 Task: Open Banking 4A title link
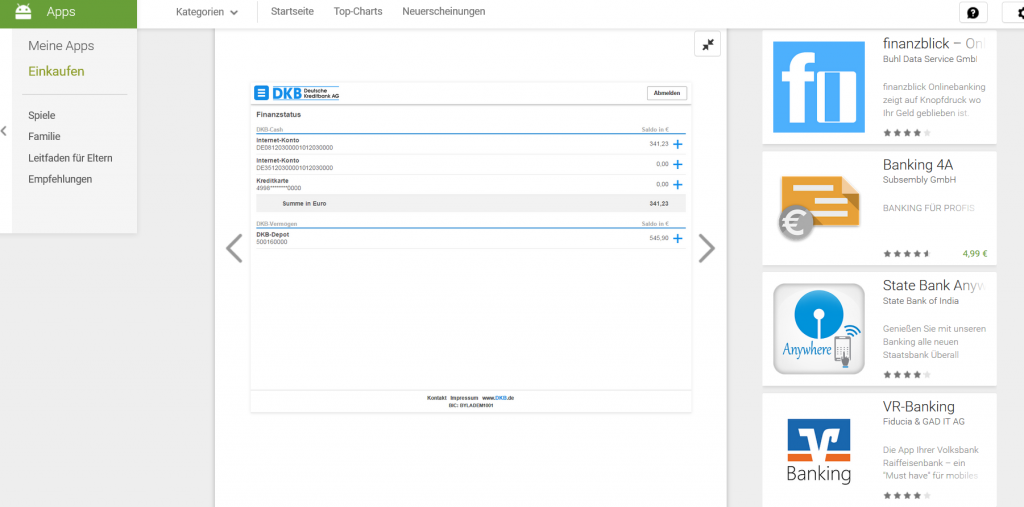click(x=918, y=165)
